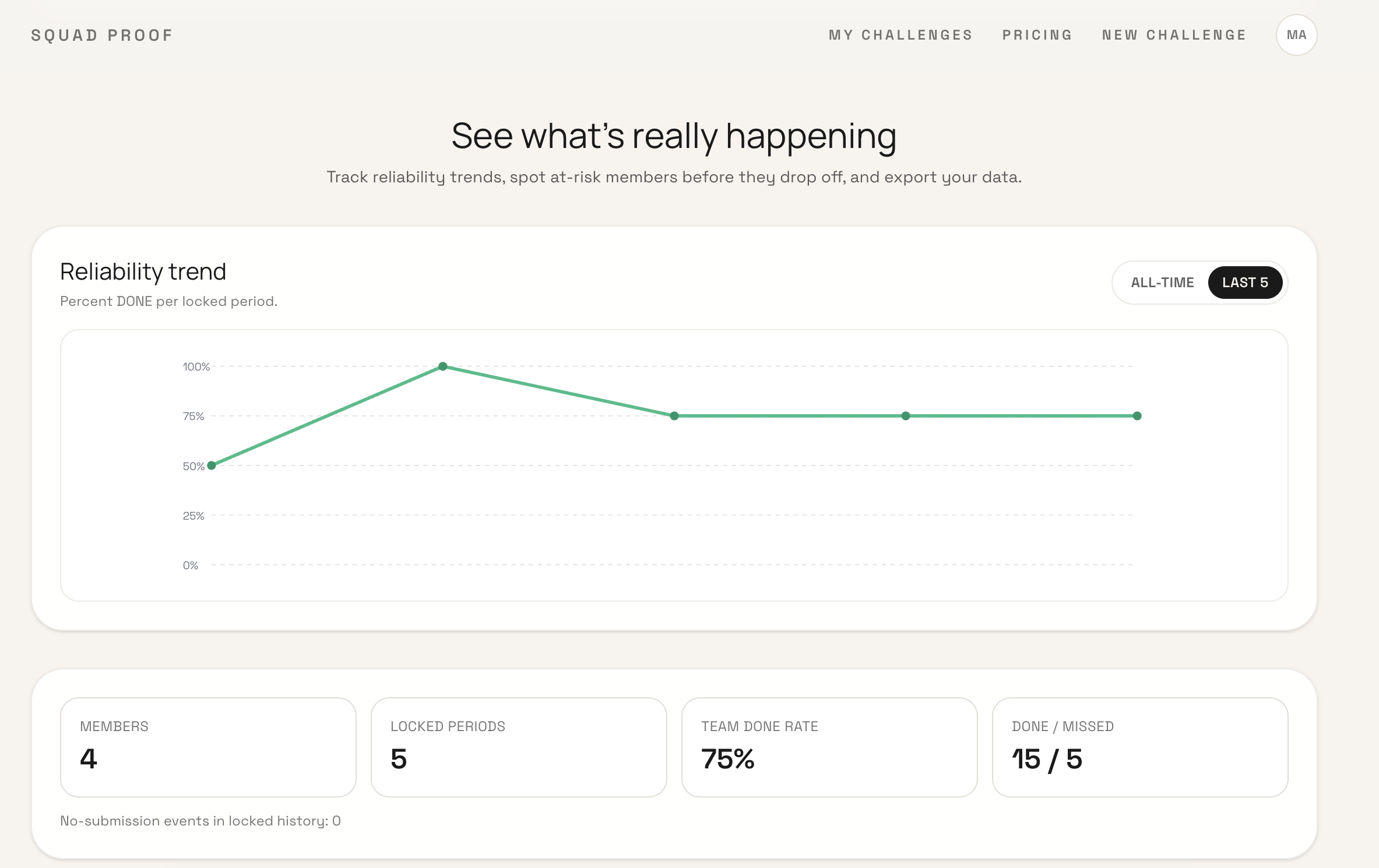Click the Done / Missed stat card

pyautogui.click(x=1139, y=747)
